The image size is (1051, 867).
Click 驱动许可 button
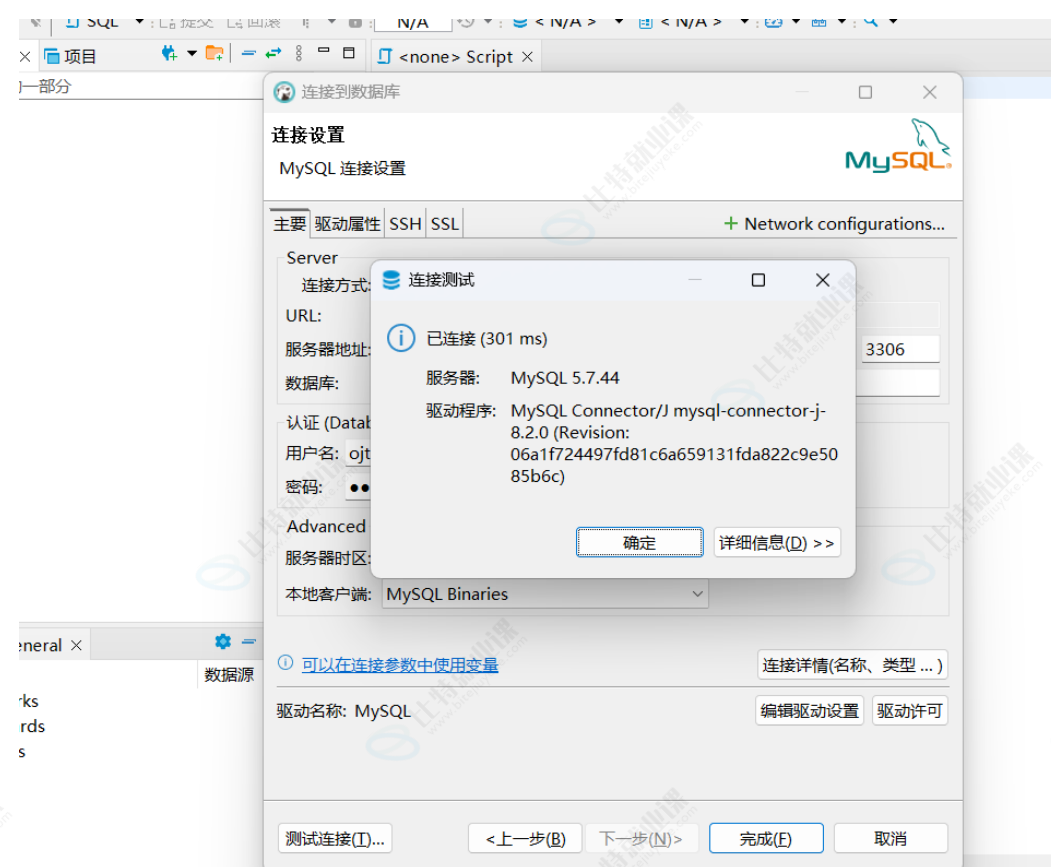[910, 711]
